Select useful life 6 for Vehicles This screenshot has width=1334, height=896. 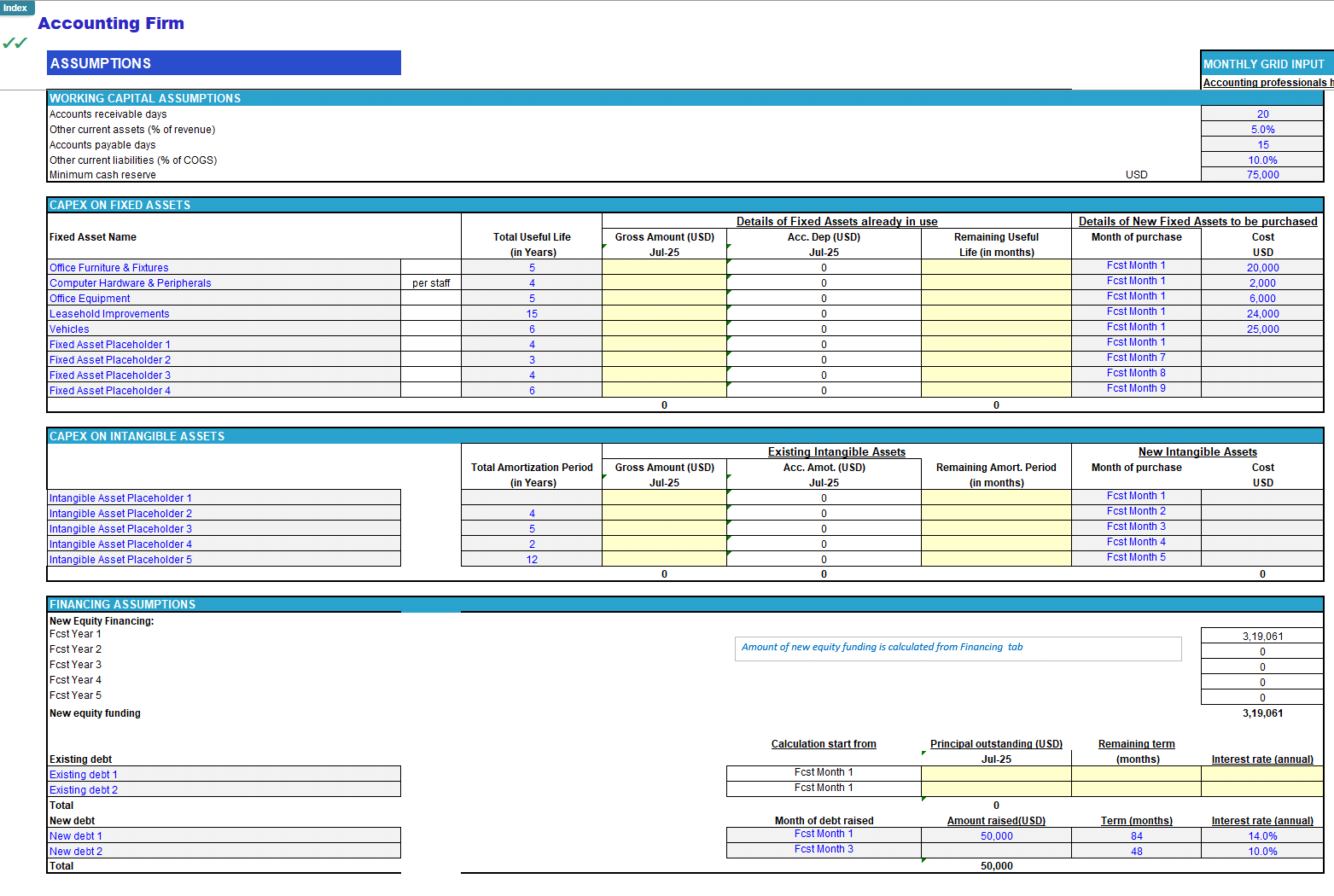point(532,329)
